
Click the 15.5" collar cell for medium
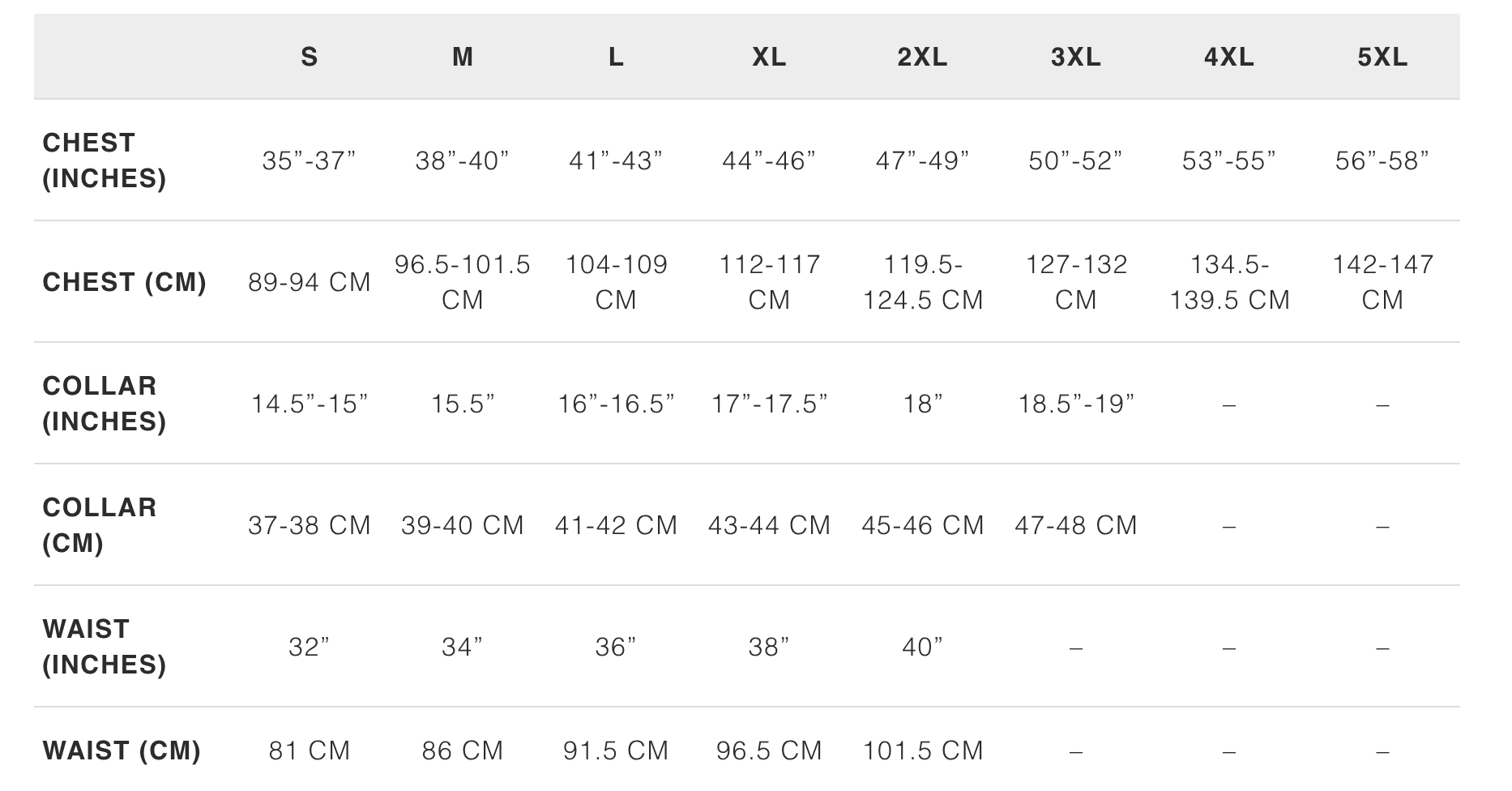pos(463,404)
